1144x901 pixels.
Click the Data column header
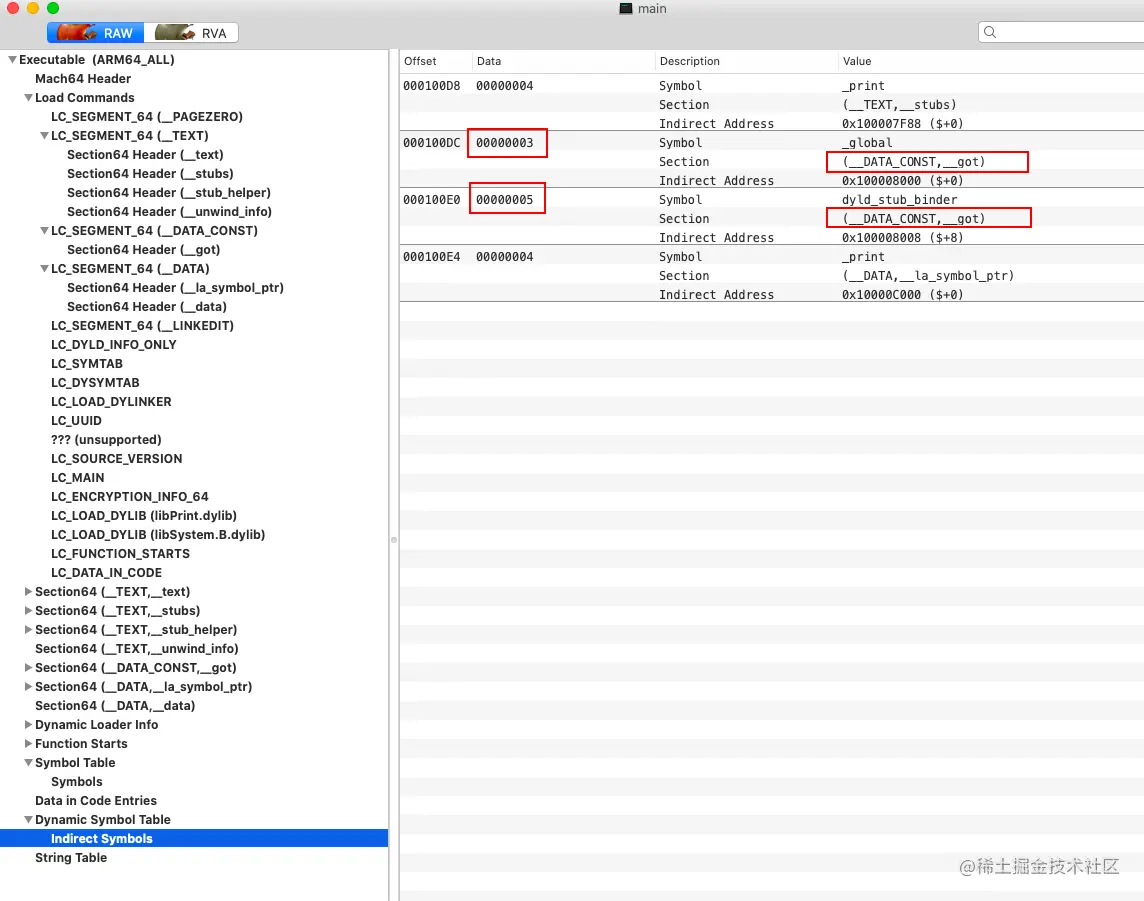489,61
